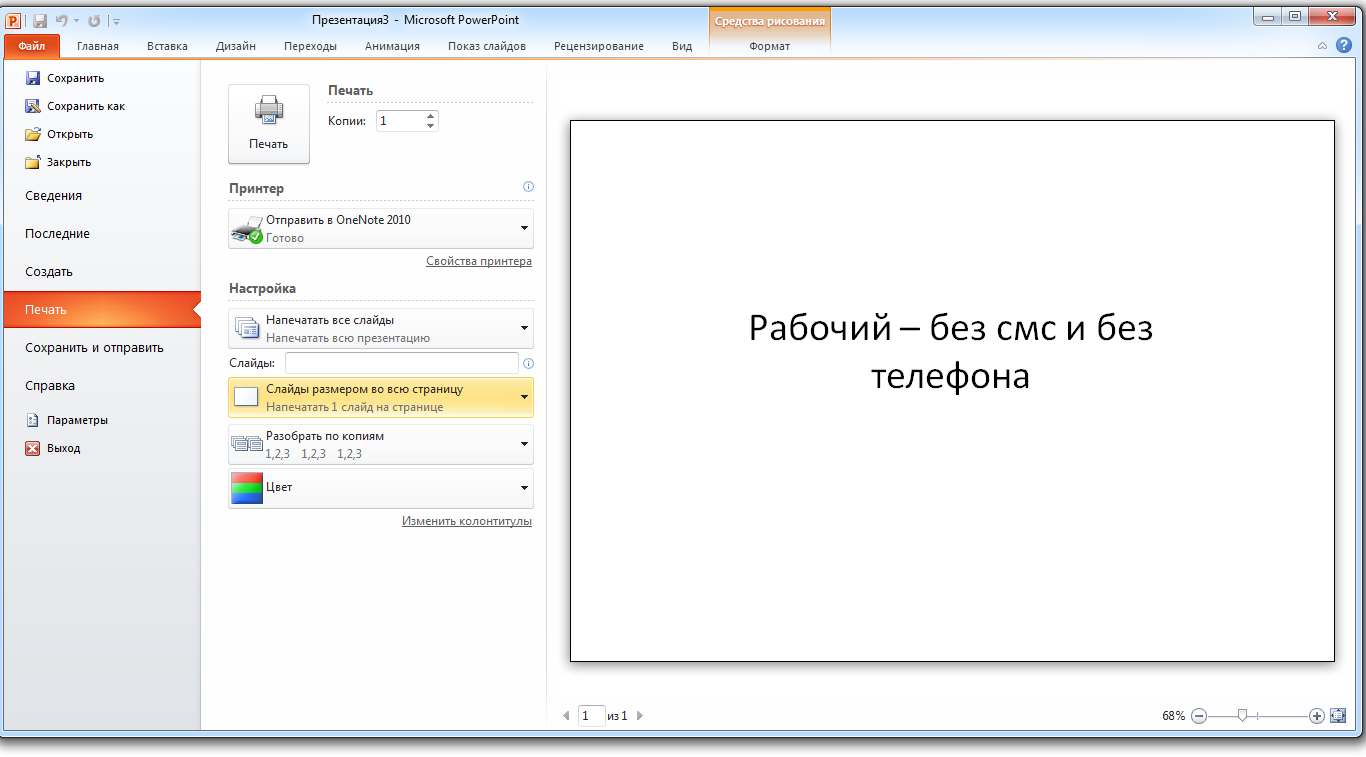
Task: Click the zoom slider handle
Action: (1242, 715)
